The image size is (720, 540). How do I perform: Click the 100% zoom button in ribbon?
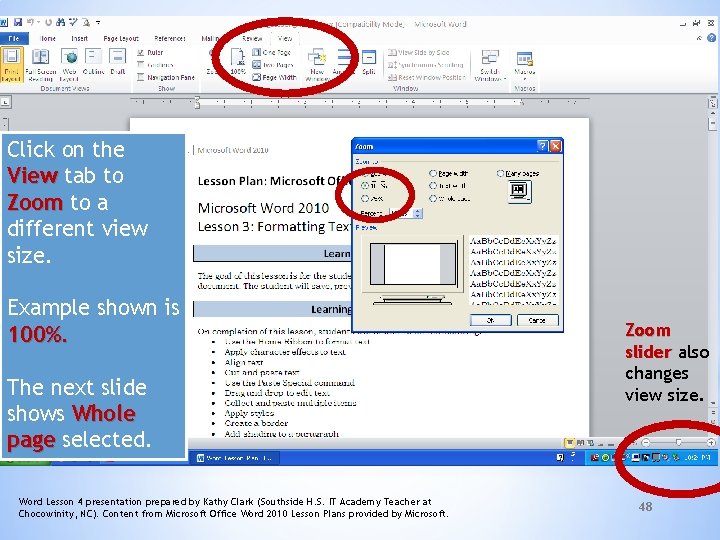(x=238, y=62)
